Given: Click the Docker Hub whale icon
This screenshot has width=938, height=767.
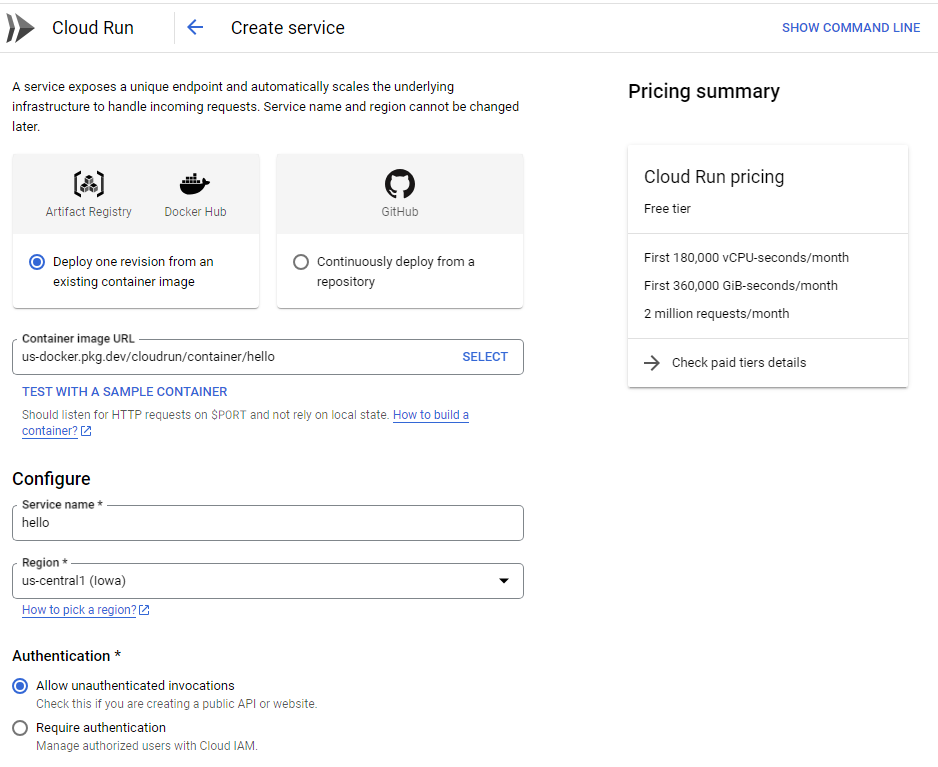Looking at the screenshot, I should click(195, 184).
